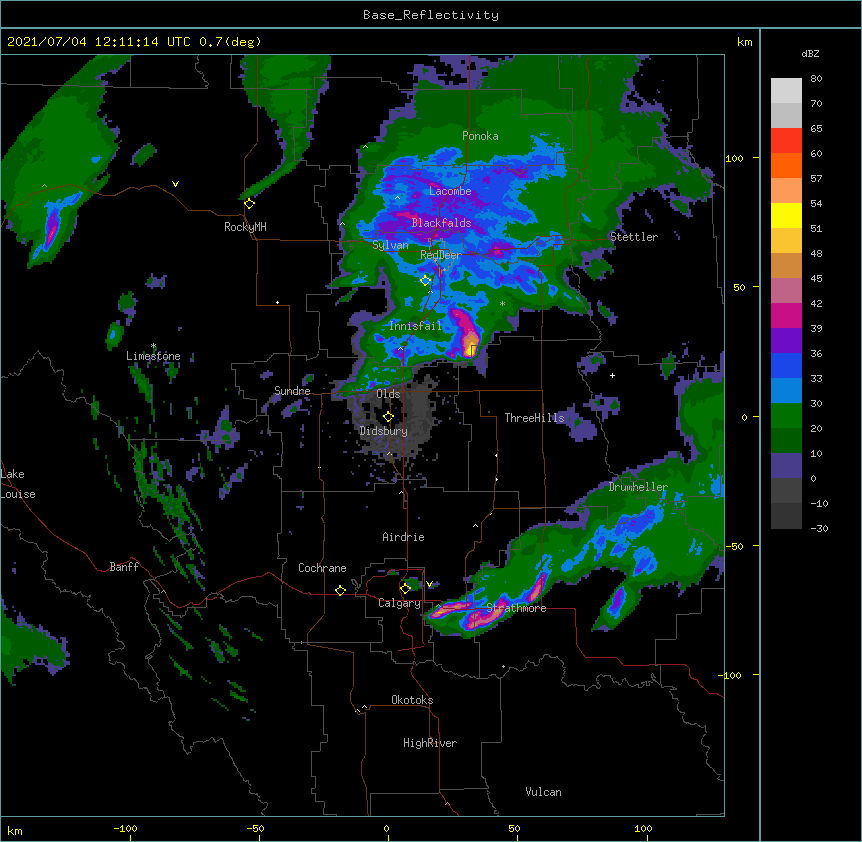Select the Sundre town label
This screenshot has height=842, width=862.
coord(292,391)
